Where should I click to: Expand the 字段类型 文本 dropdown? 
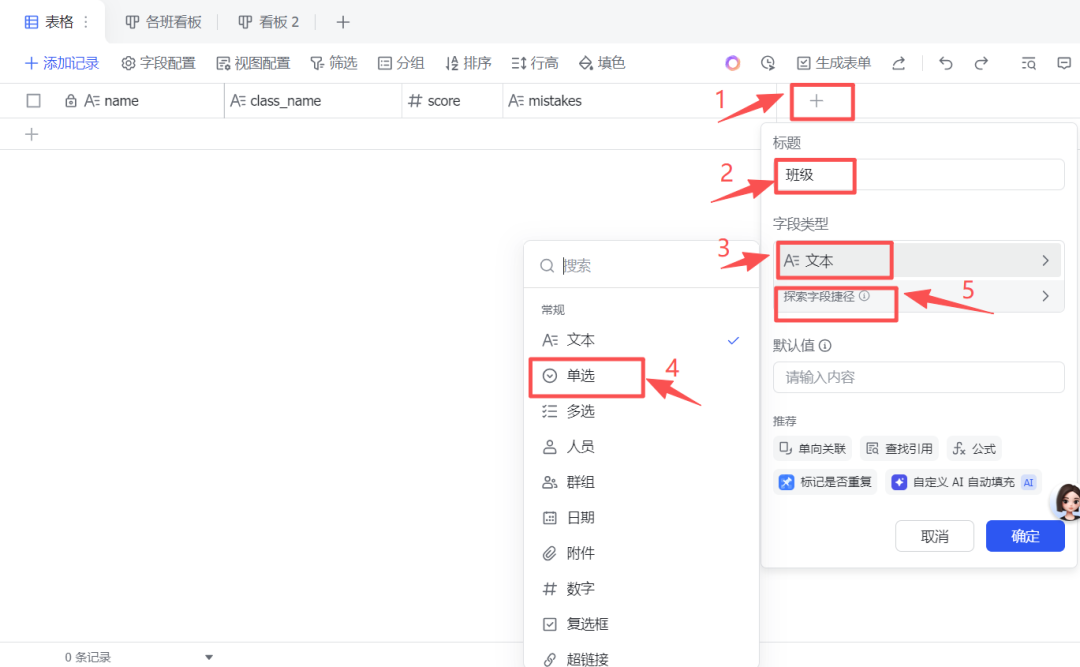[x=918, y=259]
